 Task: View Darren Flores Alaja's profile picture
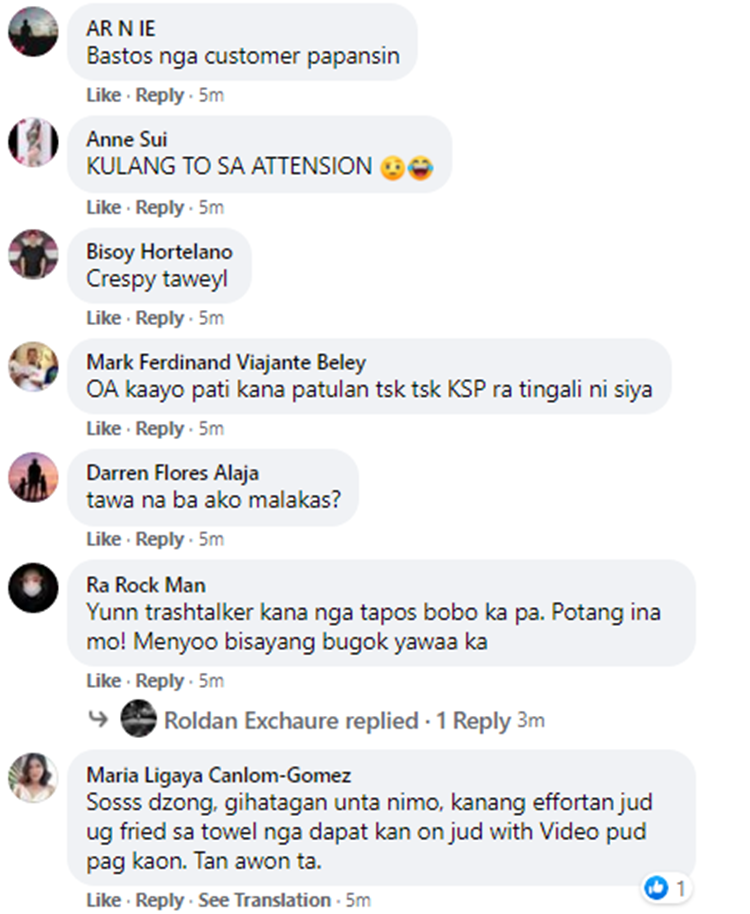33,477
